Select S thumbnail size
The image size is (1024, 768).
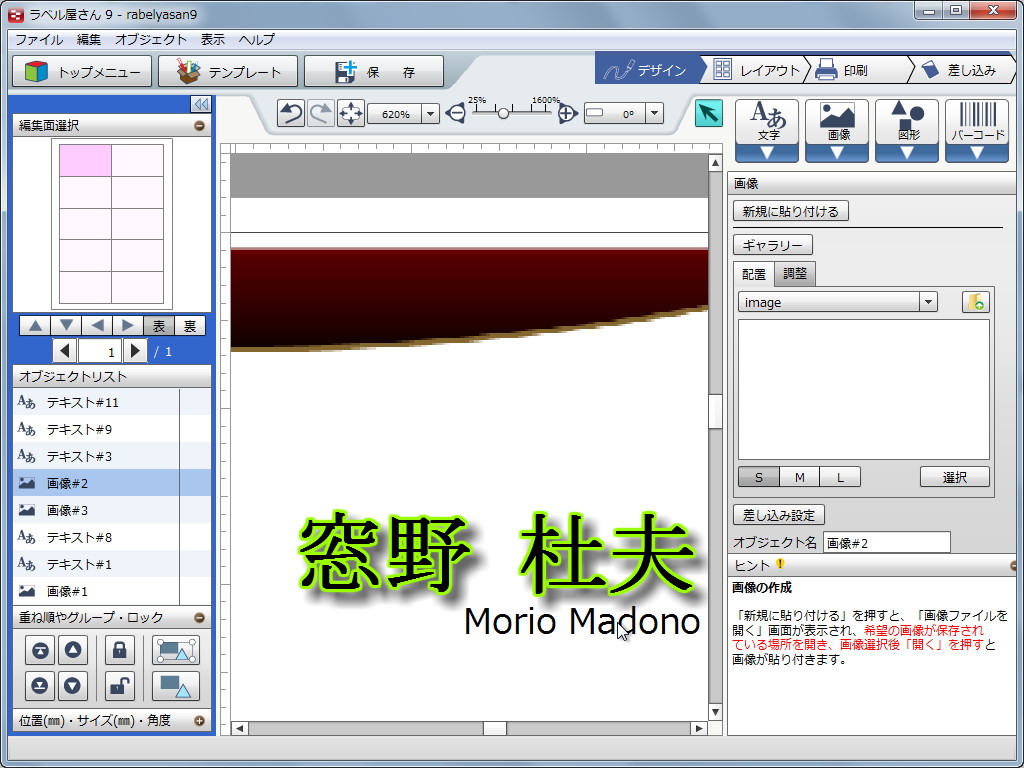click(x=758, y=477)
